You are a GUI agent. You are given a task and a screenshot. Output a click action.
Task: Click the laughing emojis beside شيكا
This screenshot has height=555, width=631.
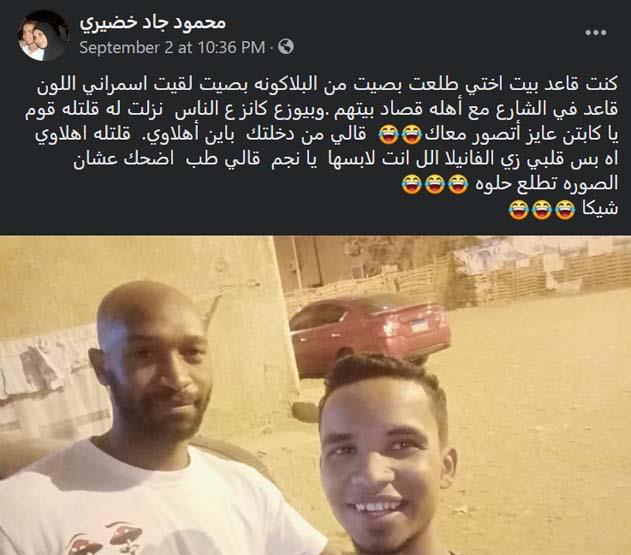point(542,209)
